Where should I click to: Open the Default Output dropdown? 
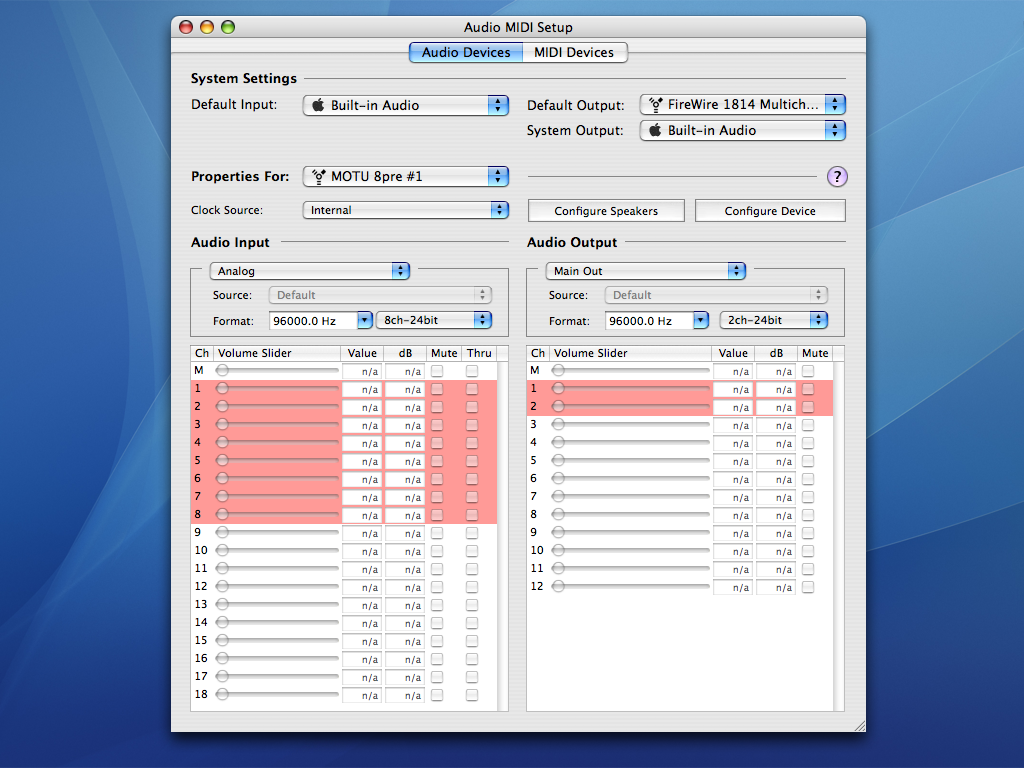pos(743,104)
